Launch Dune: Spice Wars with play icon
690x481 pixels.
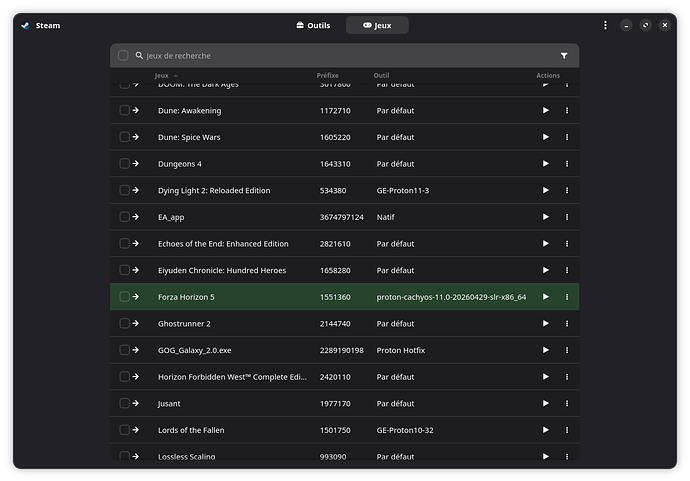(545, 137)
